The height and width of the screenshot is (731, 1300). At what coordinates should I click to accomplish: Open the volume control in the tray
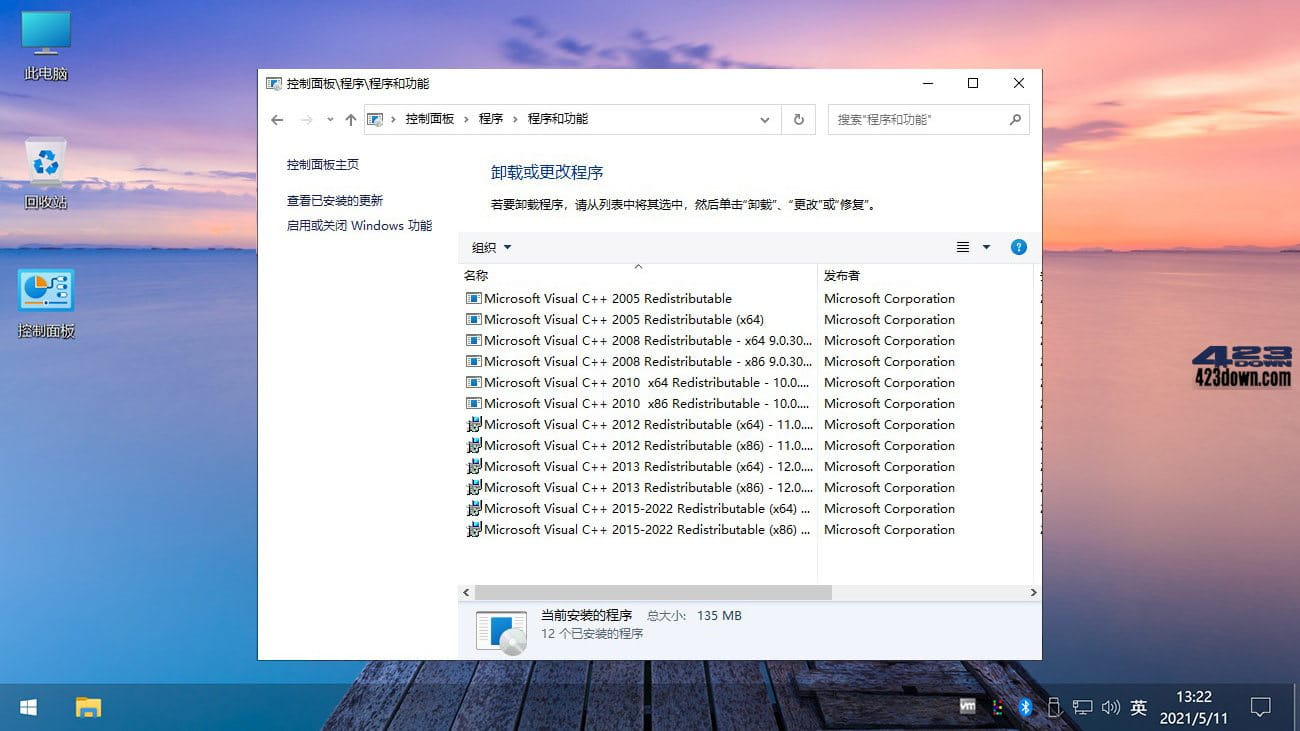tap(1110, 707)
